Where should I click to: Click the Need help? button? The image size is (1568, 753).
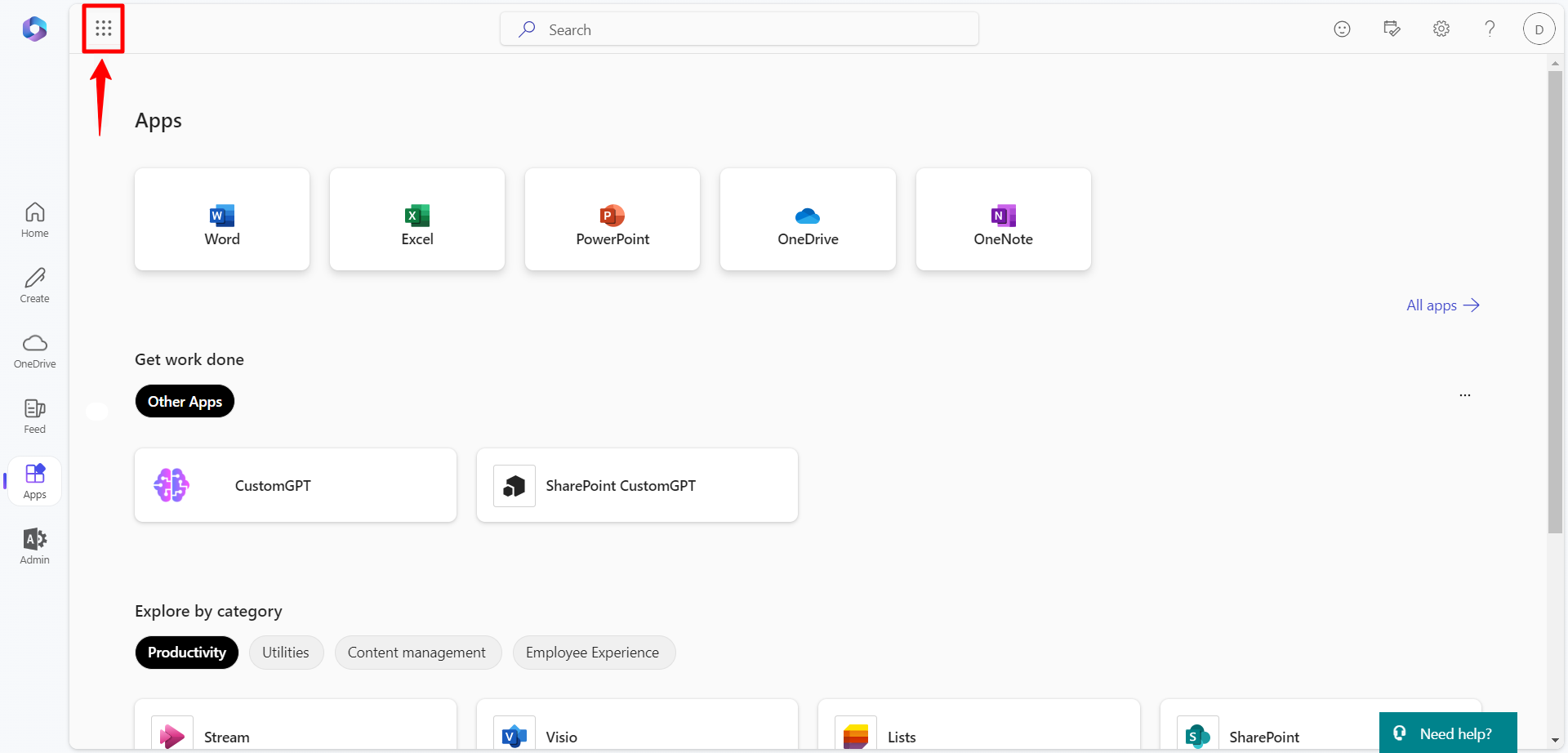pyautogui.click(x=1448, y=733)
